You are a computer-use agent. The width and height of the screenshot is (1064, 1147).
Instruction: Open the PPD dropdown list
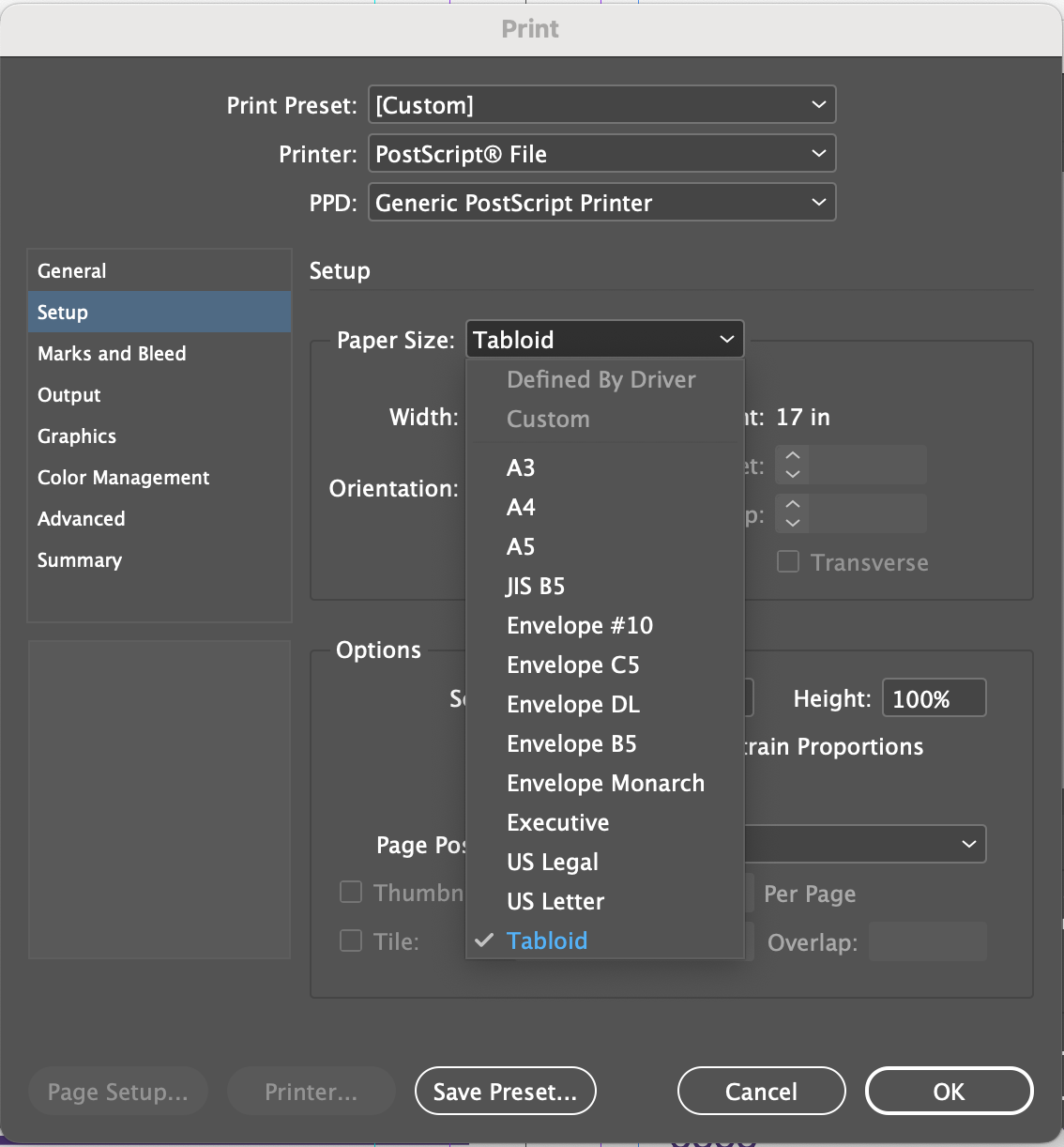point(601,203)
